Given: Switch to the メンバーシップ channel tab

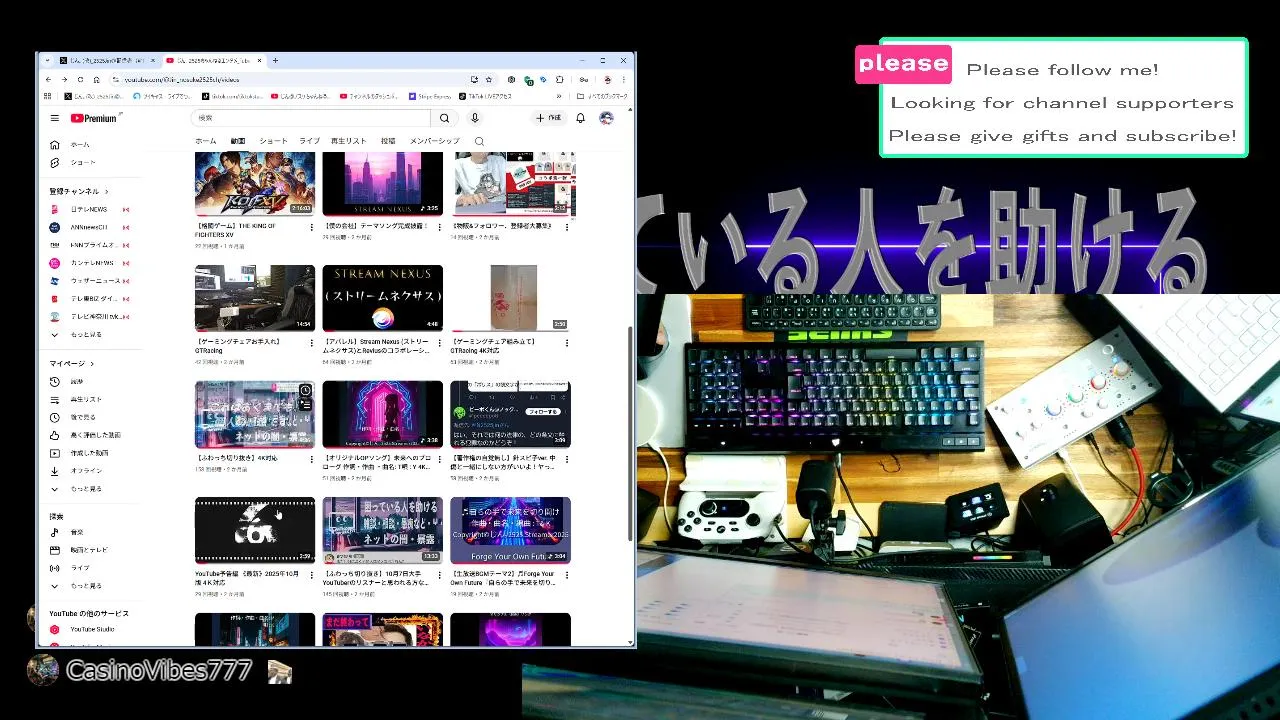Looking at the screenshot, I should click(x=434, y=142).
